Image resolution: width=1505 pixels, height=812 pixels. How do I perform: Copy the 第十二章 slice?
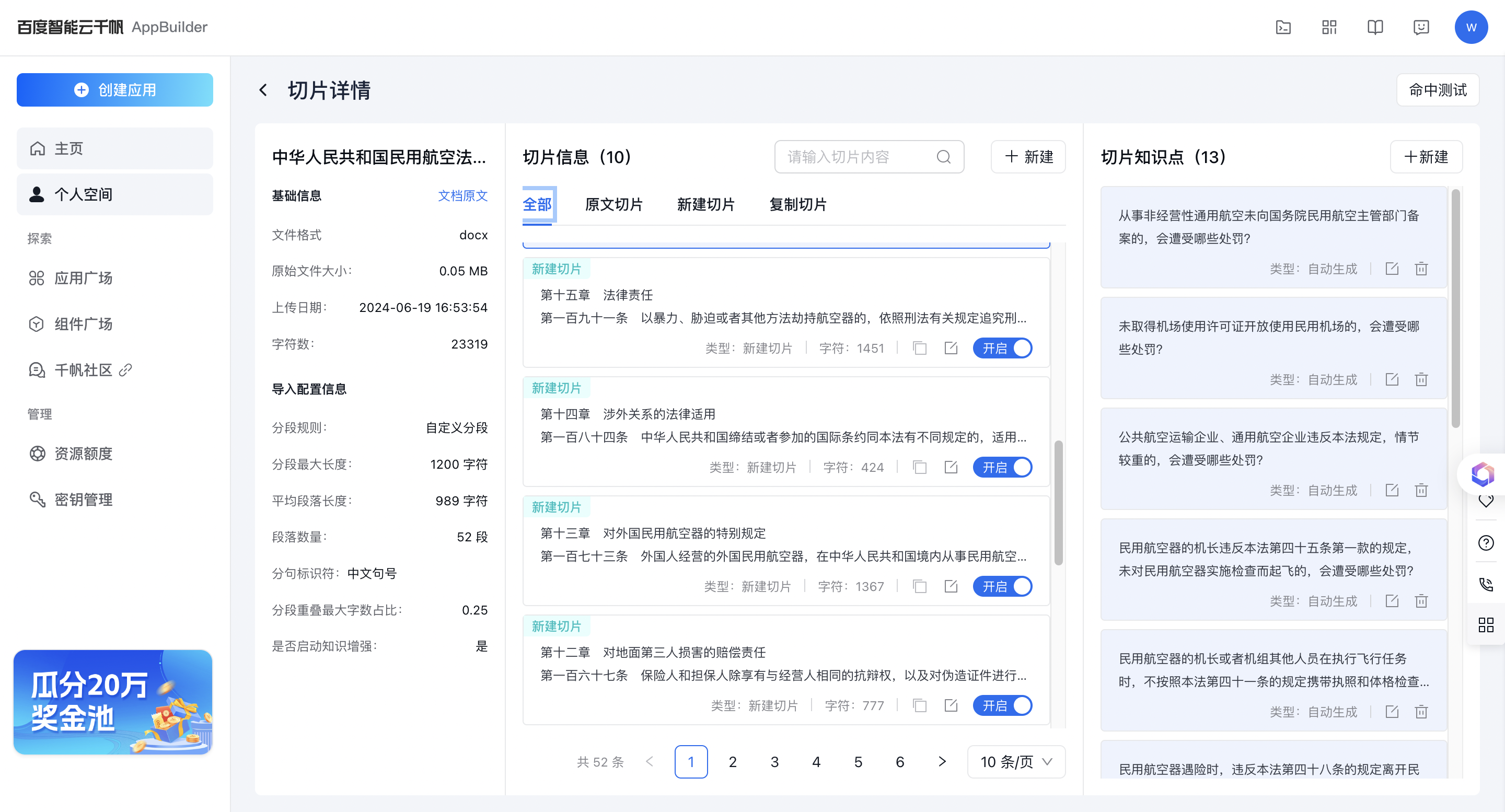coord(920,706)
